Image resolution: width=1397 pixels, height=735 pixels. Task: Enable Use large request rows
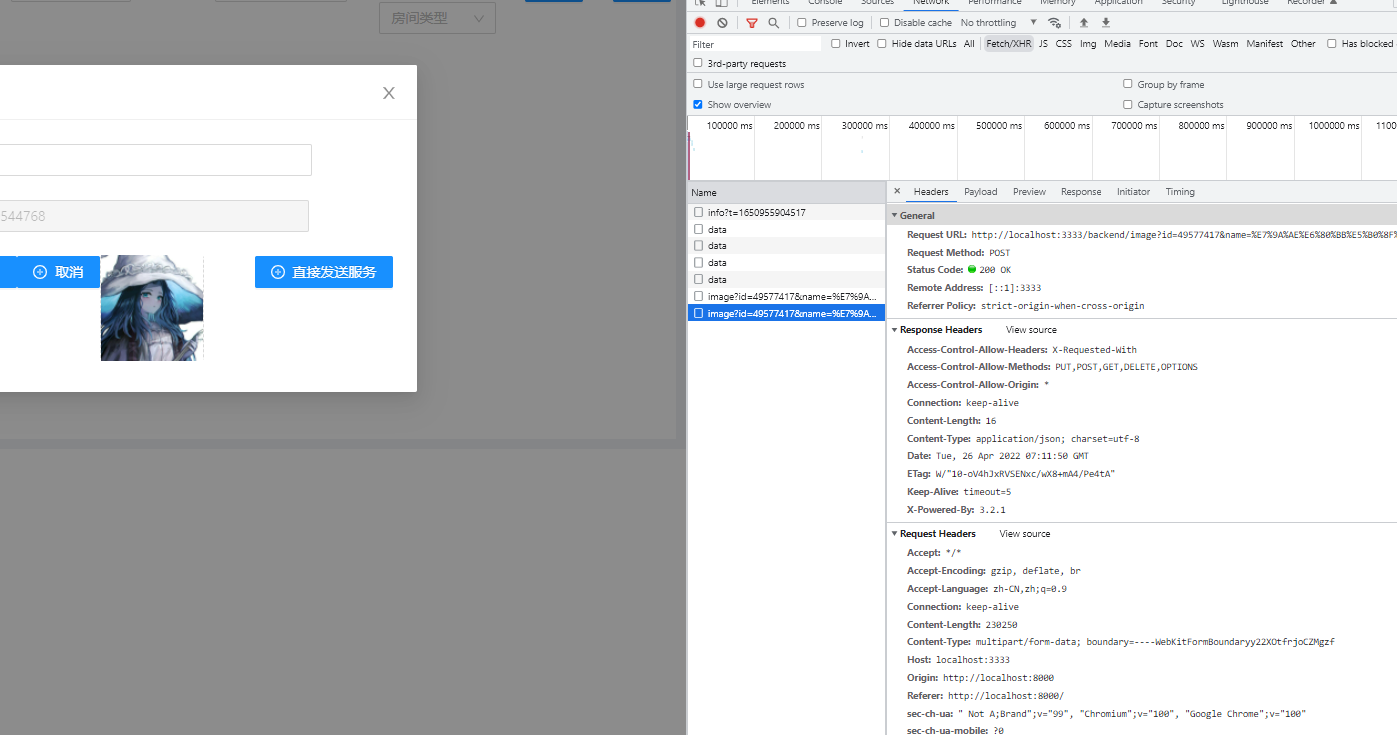(698, 84)
